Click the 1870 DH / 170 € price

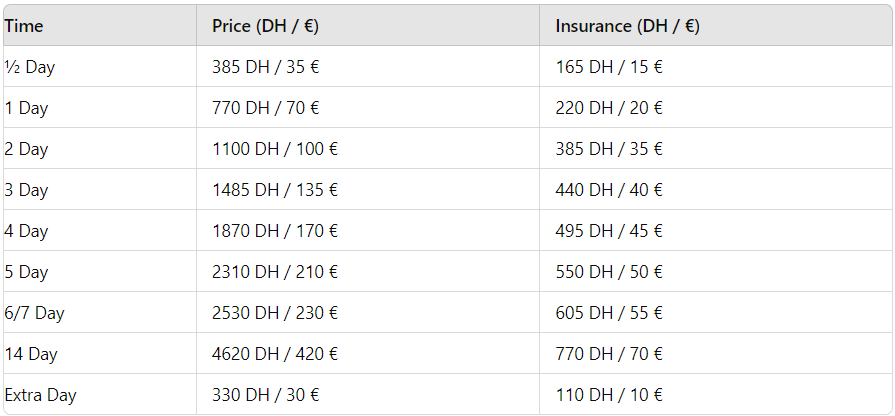point(275,231)
